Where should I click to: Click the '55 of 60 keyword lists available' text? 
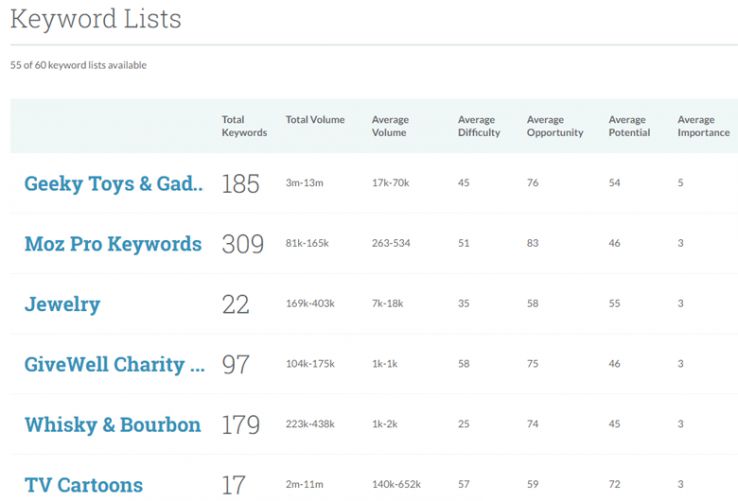point(78,66)
